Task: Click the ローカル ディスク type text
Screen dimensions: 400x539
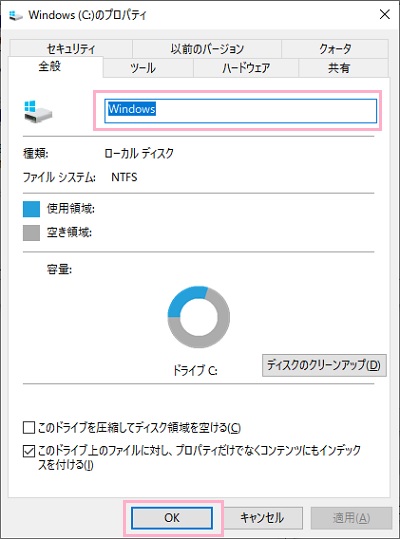Action: pyautogui.click(x=139, y=153)
